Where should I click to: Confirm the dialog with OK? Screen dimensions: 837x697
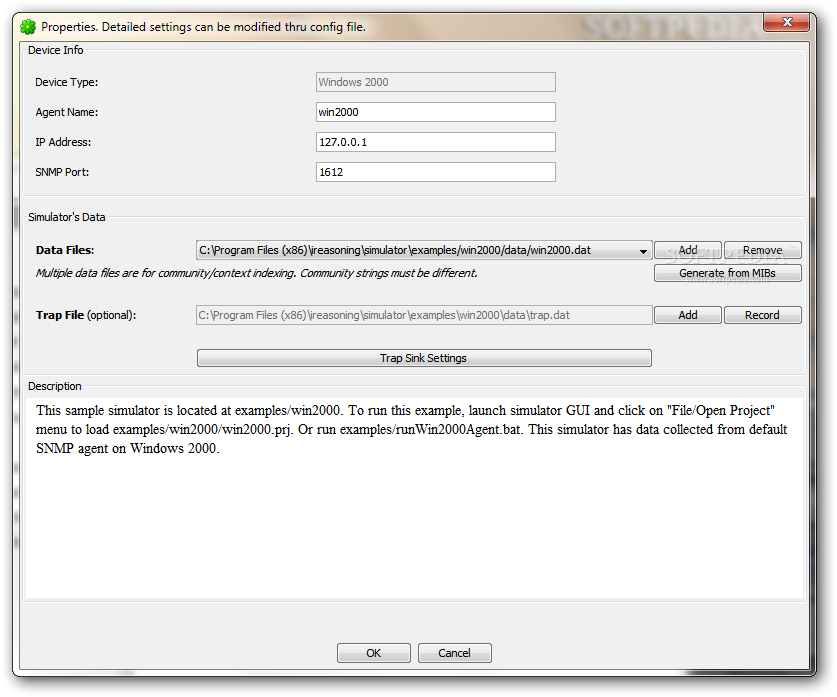[374, 653]
